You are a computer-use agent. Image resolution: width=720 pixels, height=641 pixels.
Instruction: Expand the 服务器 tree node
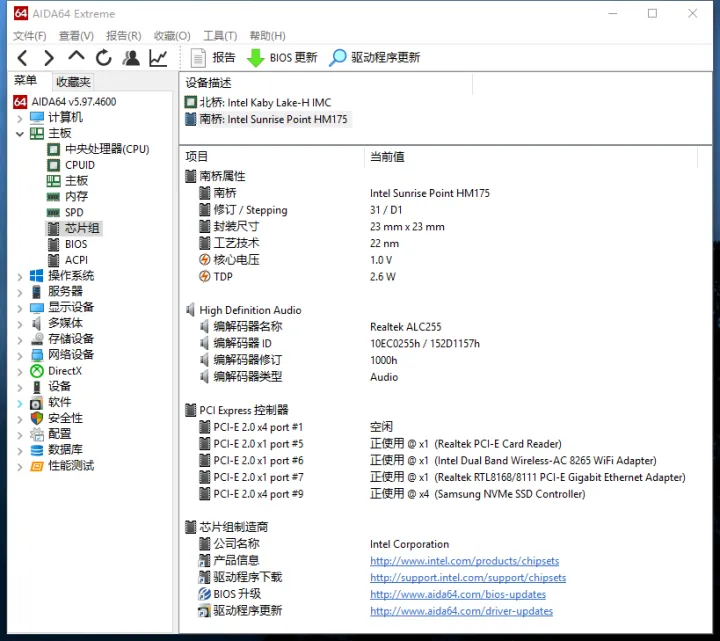(x=19, y=292)
